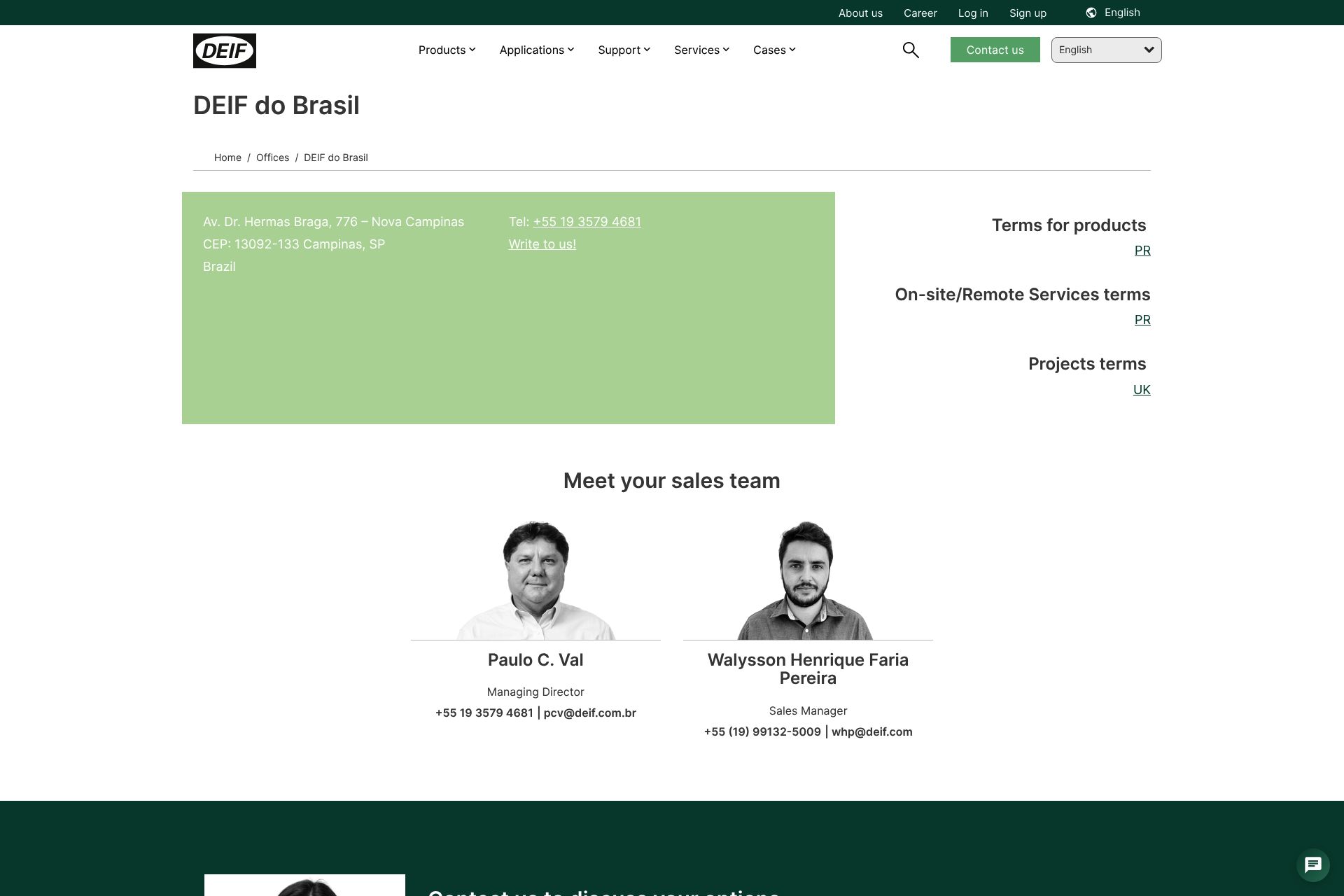This screenshot has width=1344, height=896.
Task: Open About us in top bar
Action: 860,13
